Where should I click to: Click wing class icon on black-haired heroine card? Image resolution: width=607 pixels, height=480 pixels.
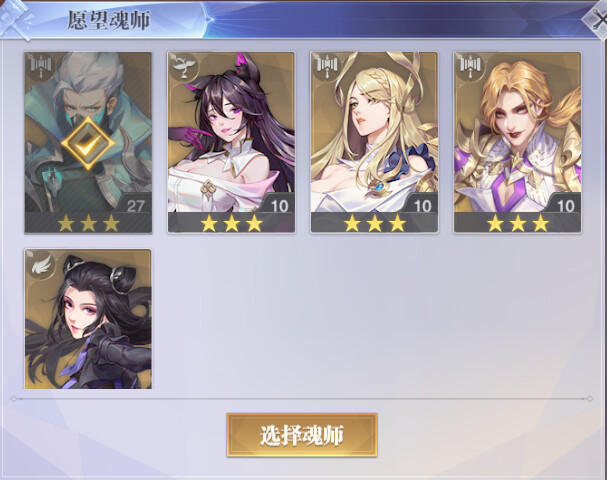[x=41, y=263]
